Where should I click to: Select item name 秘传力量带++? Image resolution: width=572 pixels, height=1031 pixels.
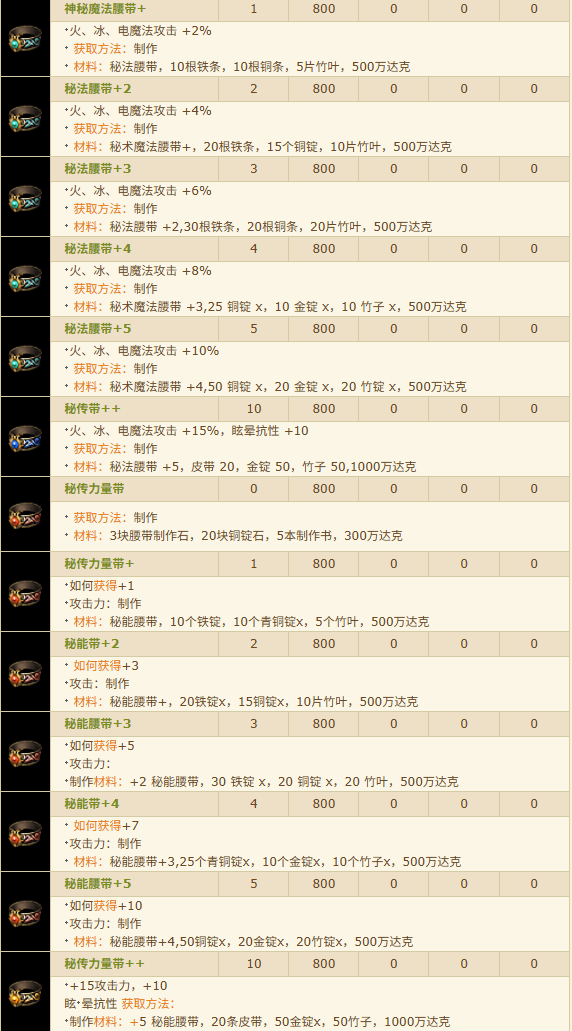(105, 964)
